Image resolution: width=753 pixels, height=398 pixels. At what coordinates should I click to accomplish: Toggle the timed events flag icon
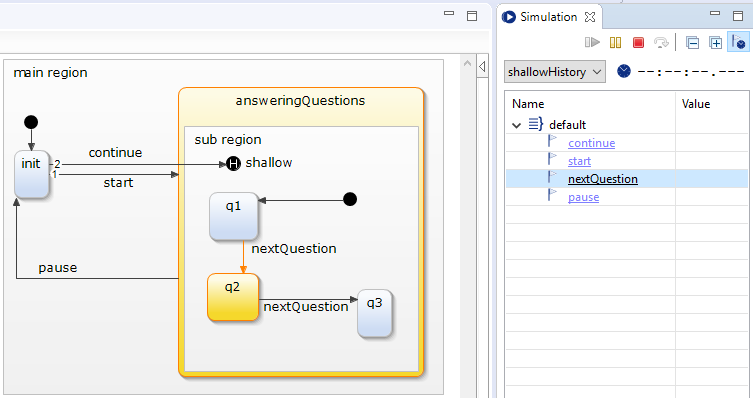[739, 42]
